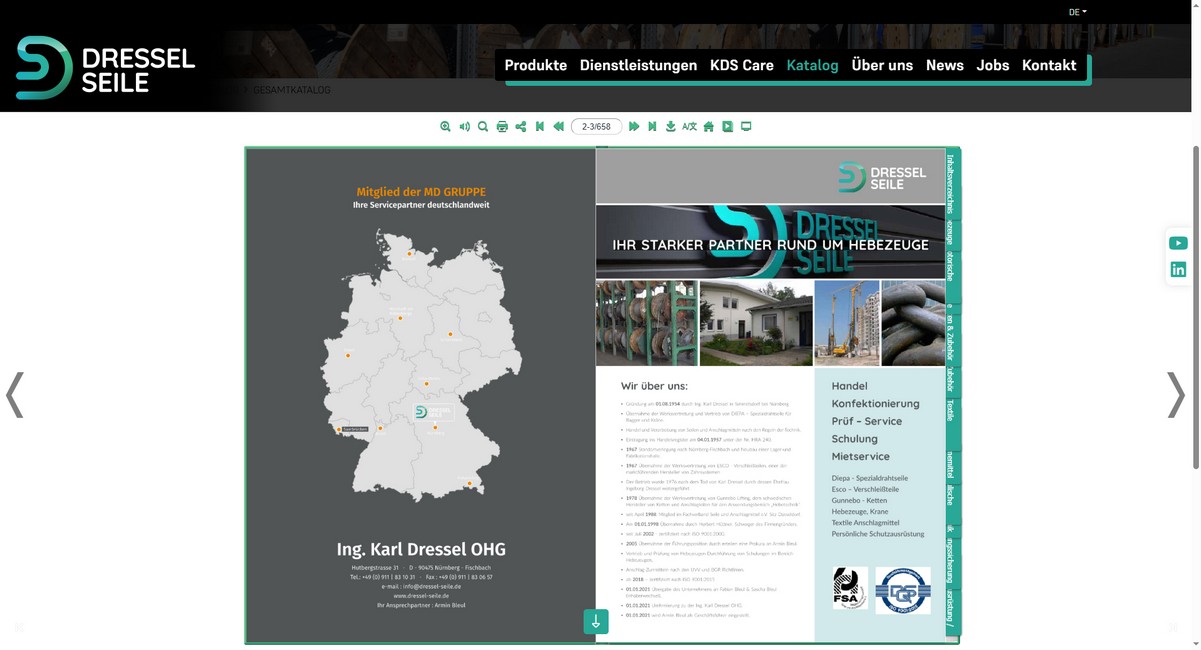Jump to the first catalog page
Viewport: 1201px width, 650px height.
pos(540,127)
